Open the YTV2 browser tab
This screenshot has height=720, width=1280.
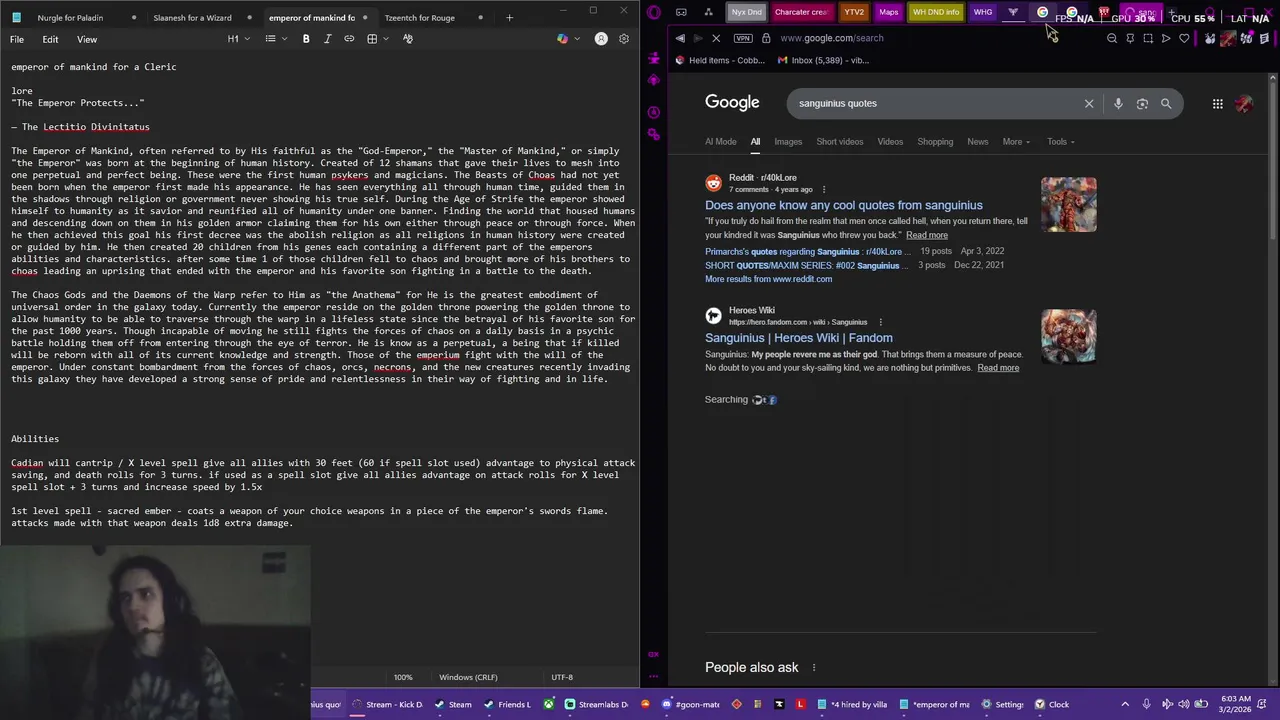click(853, 12)
